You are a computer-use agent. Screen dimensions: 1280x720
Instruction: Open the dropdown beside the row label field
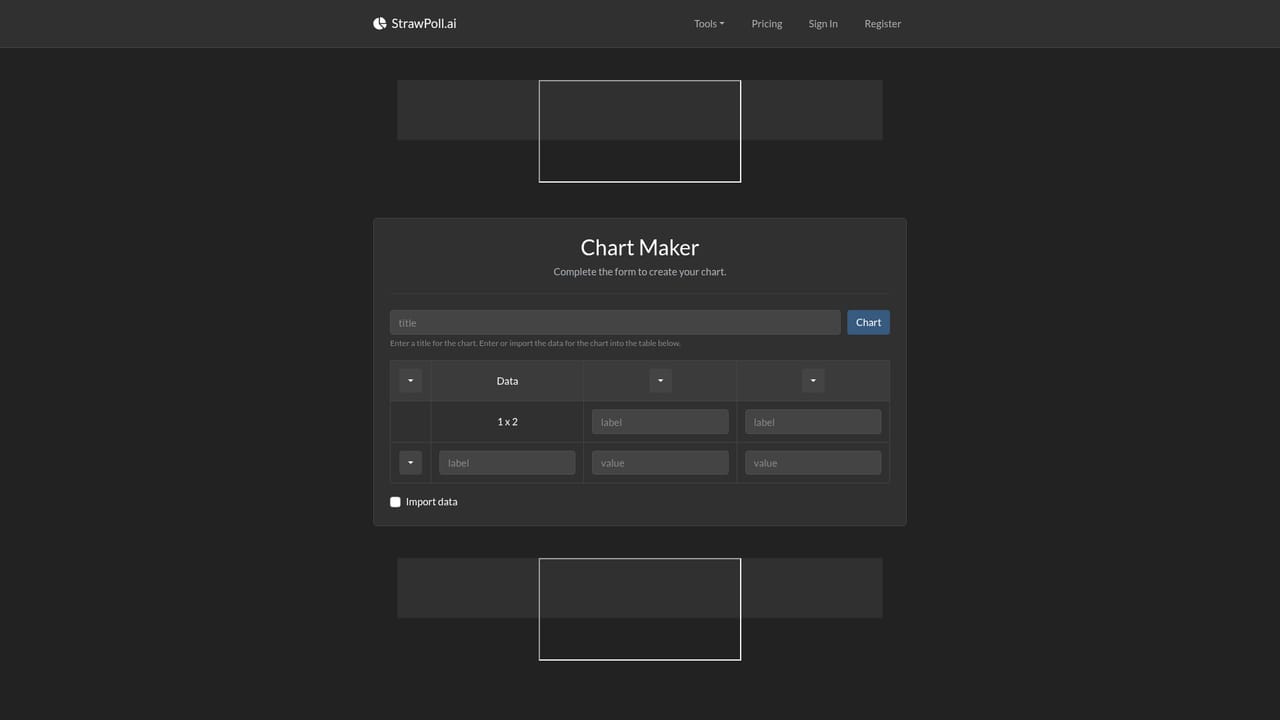coord(410,463)
